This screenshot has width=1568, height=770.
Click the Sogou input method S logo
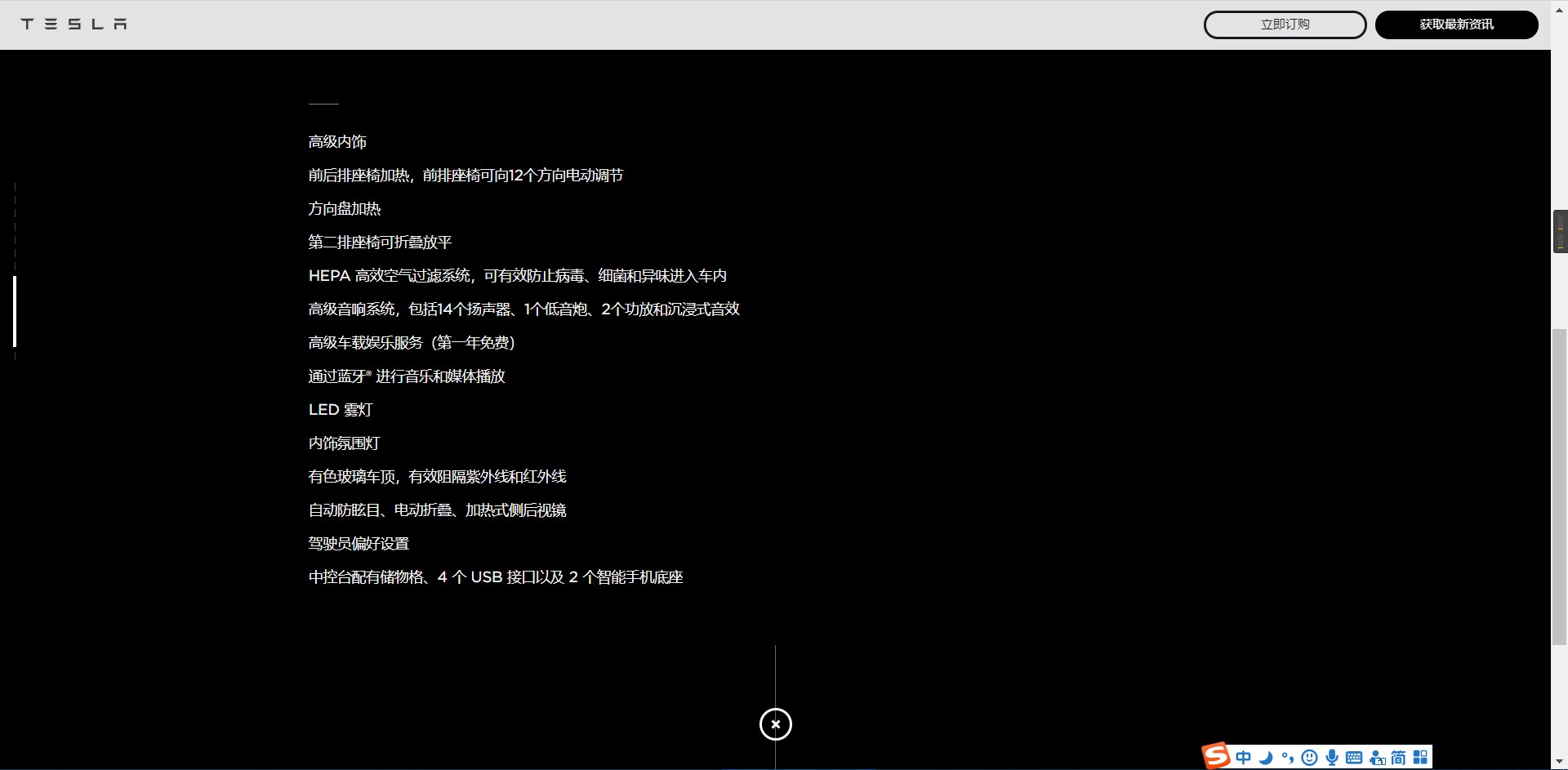(1215, 756)
